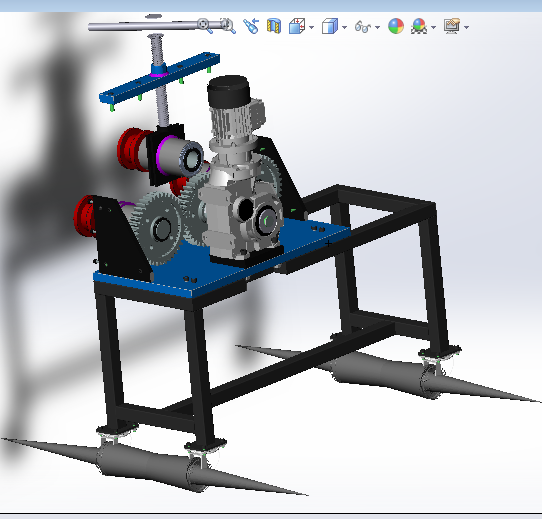Expand the Hide/Show Items dropdown arrow
The height and width of the screenshot is (519, 542).
tap(377, 27)
